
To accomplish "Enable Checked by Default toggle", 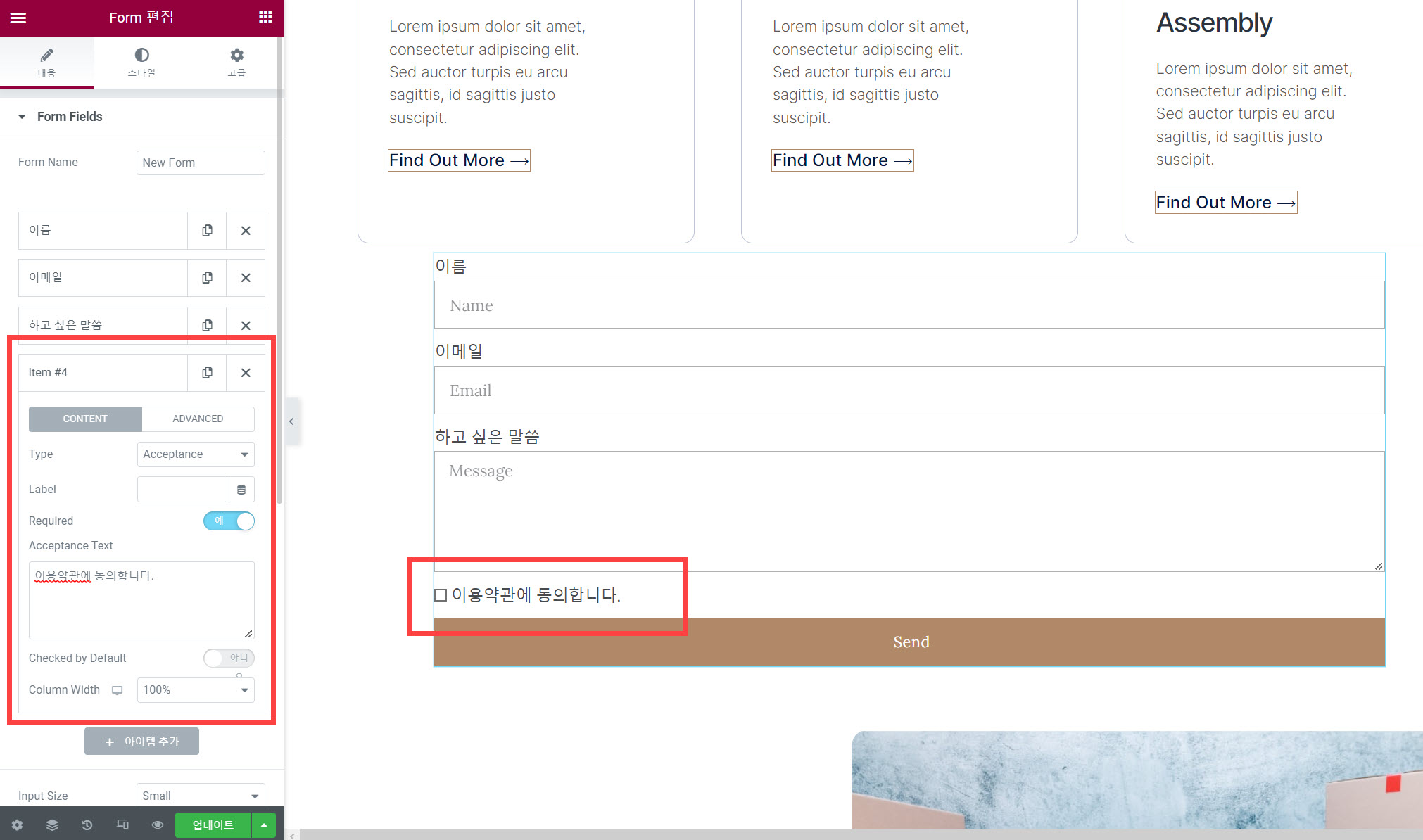I will [229, 658].
